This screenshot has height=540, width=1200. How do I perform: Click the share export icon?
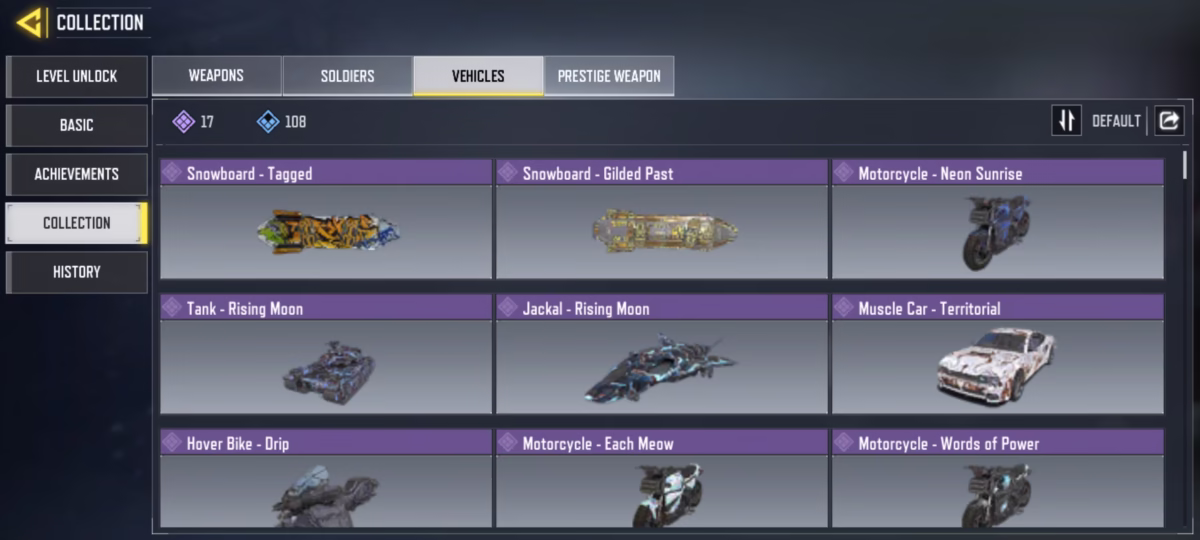1169,121
